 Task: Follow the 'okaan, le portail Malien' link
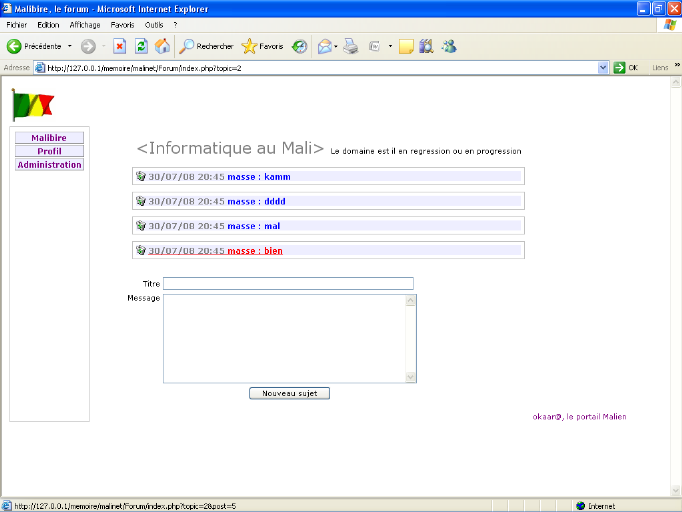579,417
